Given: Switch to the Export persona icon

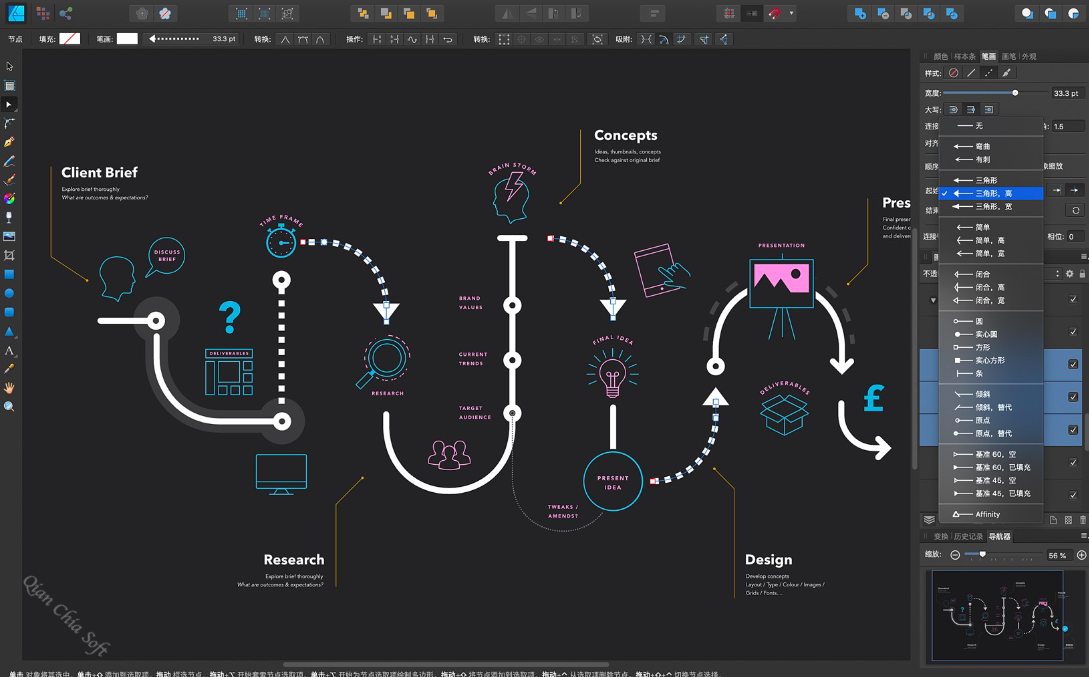Looking at the screenshot, I should [66, 13].
